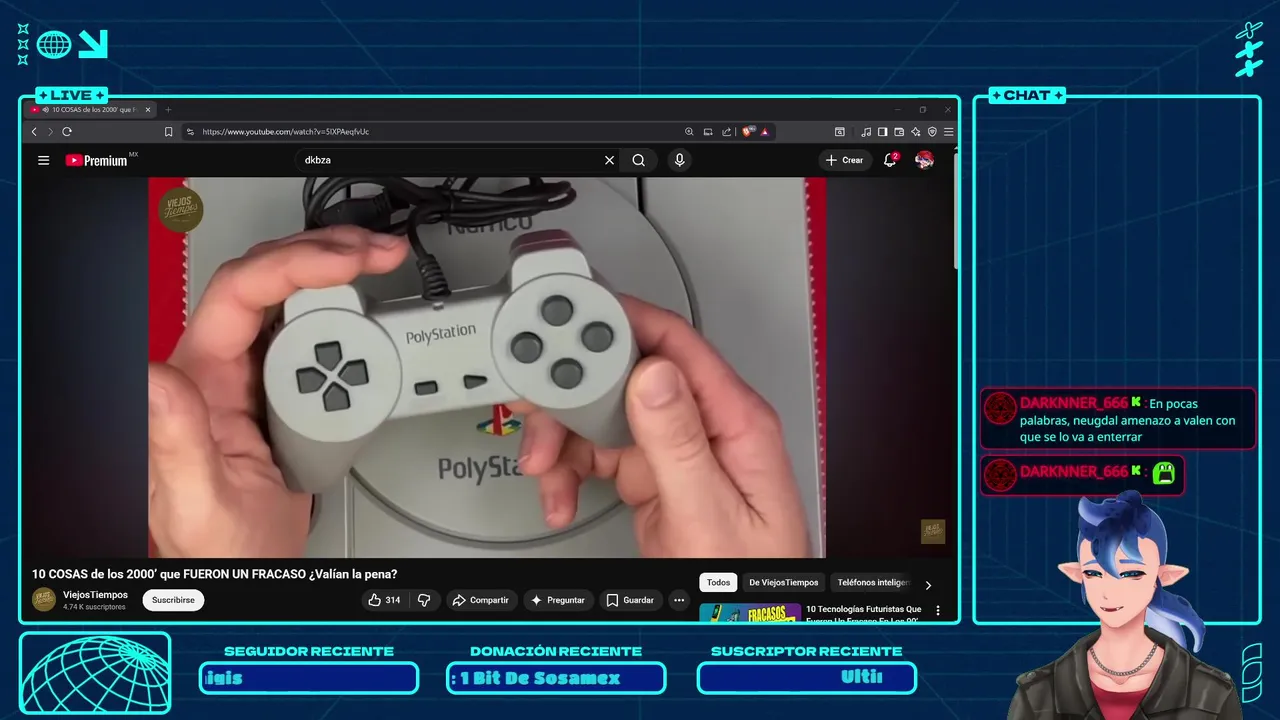1280x720 pixels.
Task: Click the YouTube search input field
Action: pos(450,160)
